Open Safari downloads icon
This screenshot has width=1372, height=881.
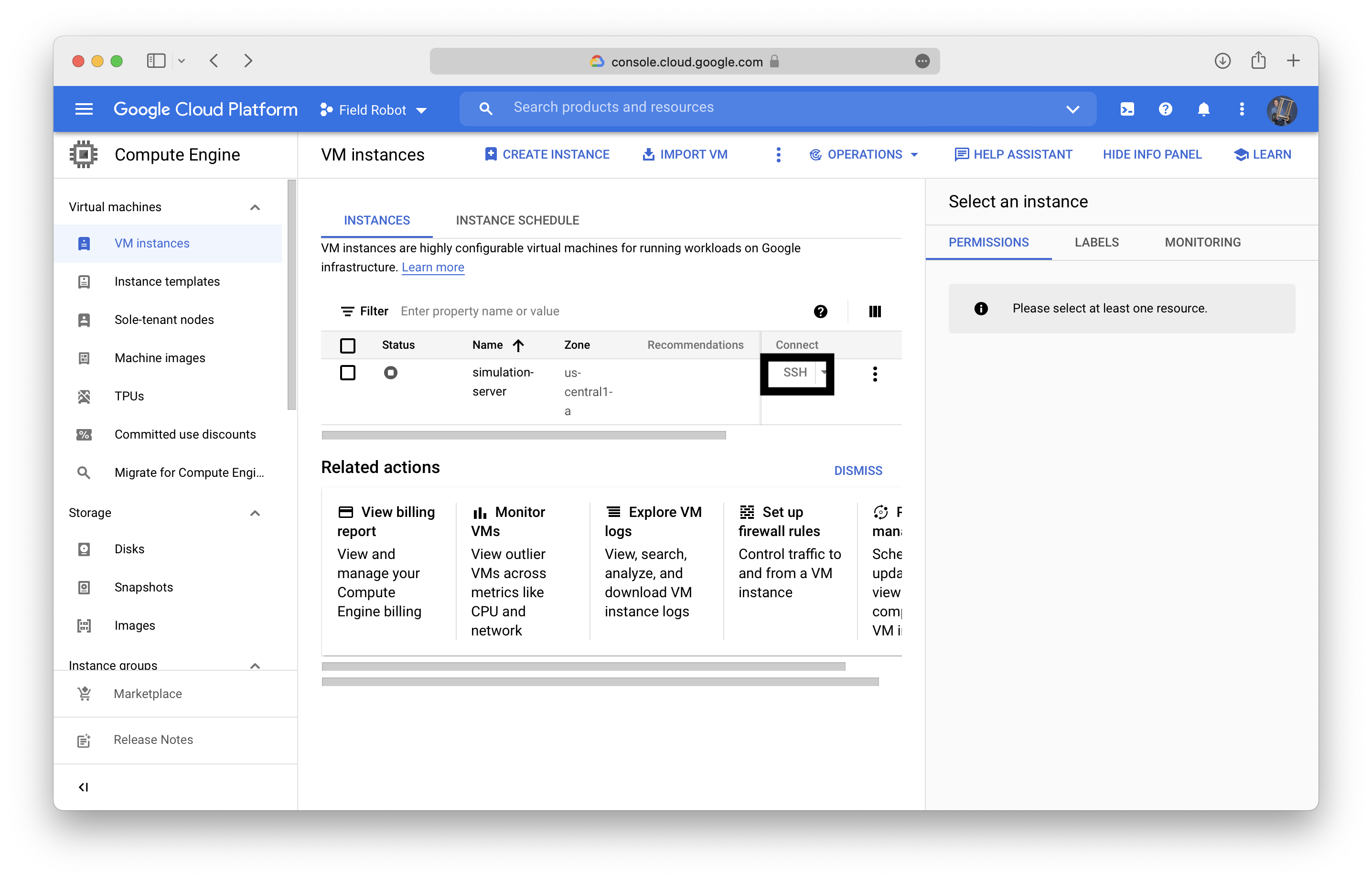click(1222, 61)
